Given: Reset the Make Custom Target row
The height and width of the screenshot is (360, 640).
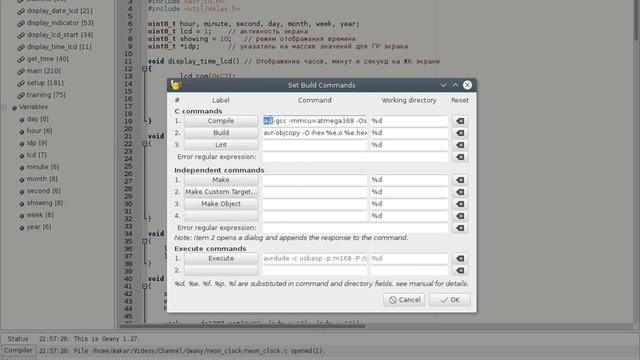Looking at the screenshot, I should click(460, 192).
